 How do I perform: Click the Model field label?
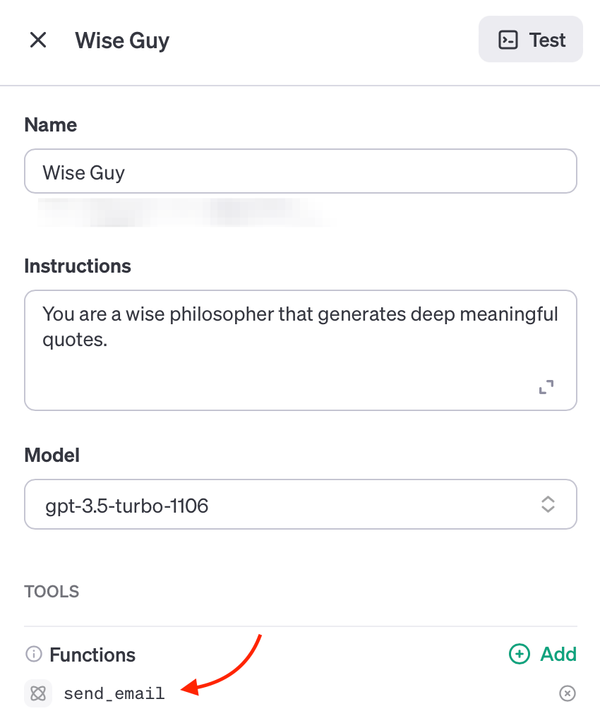pyautogui.click(x=52, y=455)
